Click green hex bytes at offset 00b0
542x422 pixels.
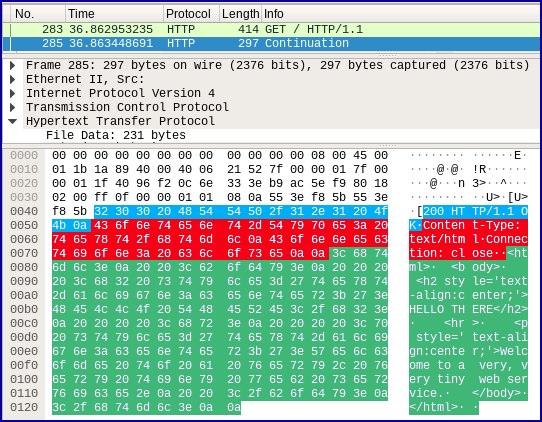coord(220,309)
